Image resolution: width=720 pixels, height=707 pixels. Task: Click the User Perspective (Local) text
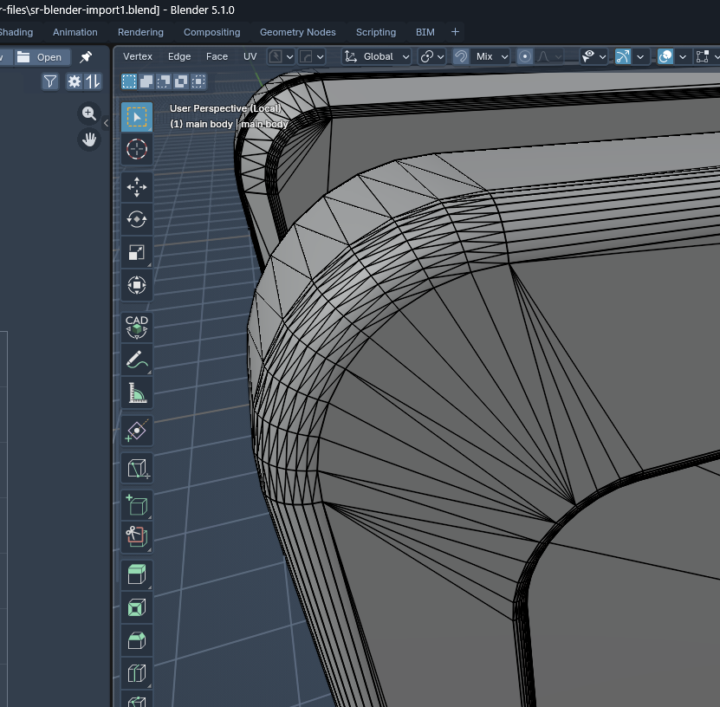click(x=225, y=108)
